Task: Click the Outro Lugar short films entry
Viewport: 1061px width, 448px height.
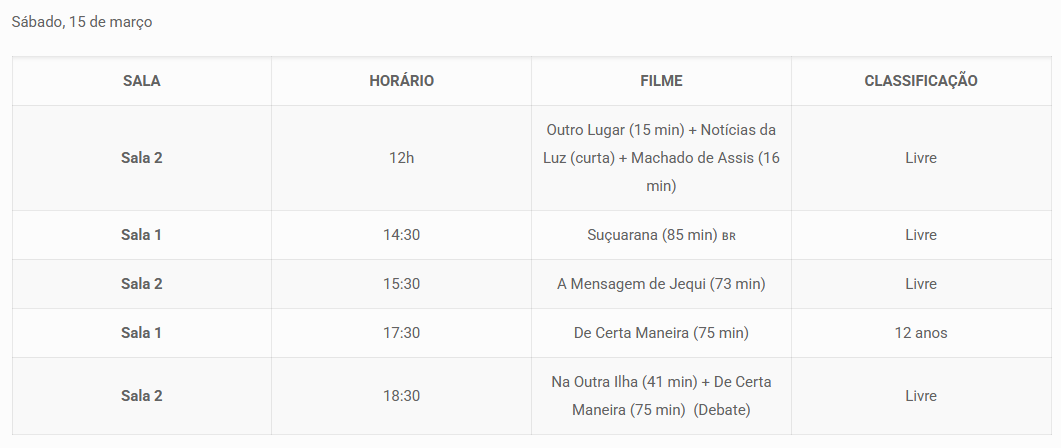Action: (661, 158)
